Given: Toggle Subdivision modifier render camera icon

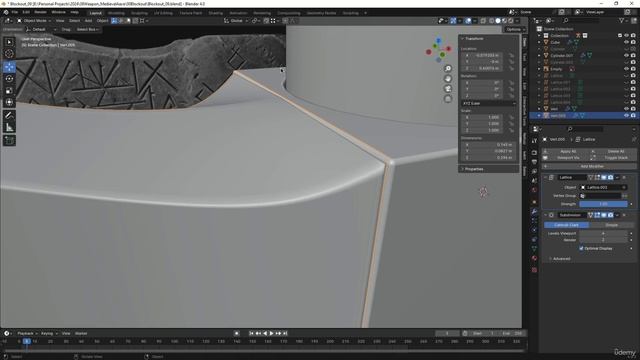Looking at the screenshot, I should click(610, 215).
